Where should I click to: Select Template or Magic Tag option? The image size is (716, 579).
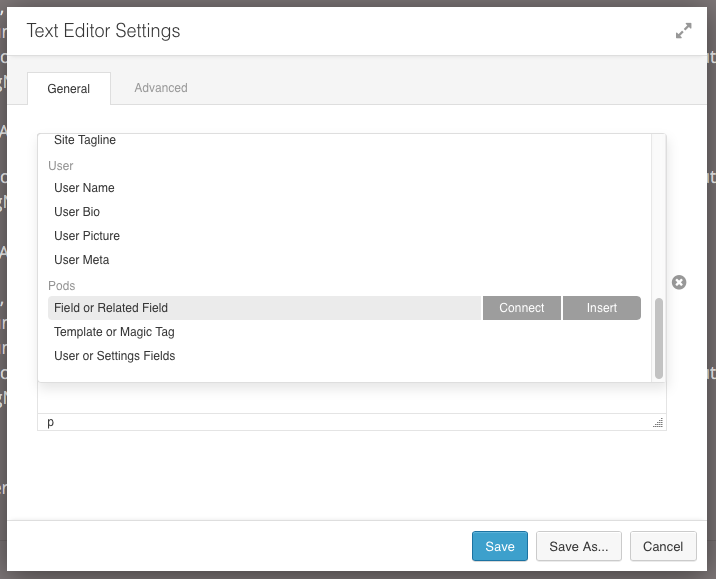tap(114, 332)
